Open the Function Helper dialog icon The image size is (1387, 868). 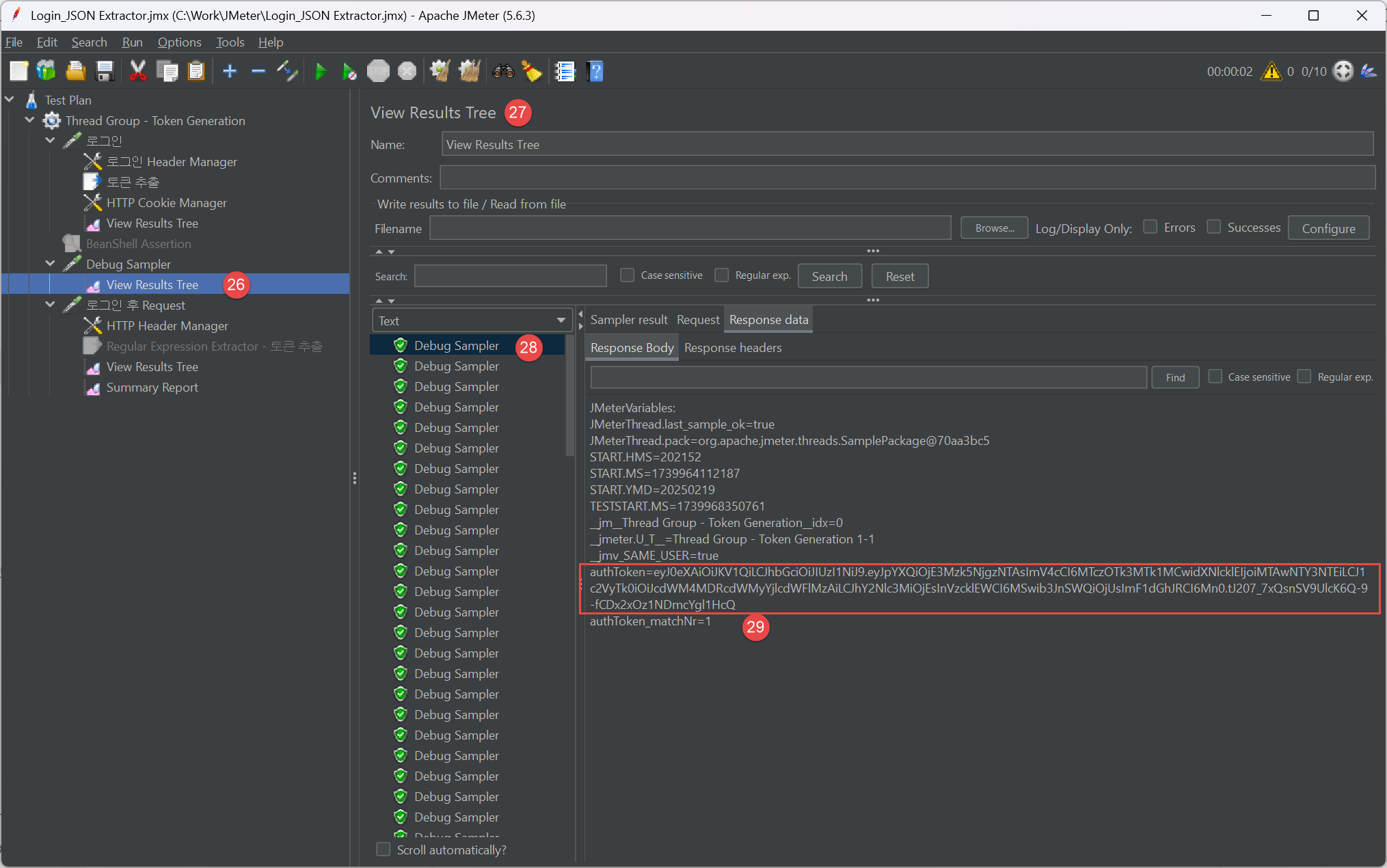[565, 71]
